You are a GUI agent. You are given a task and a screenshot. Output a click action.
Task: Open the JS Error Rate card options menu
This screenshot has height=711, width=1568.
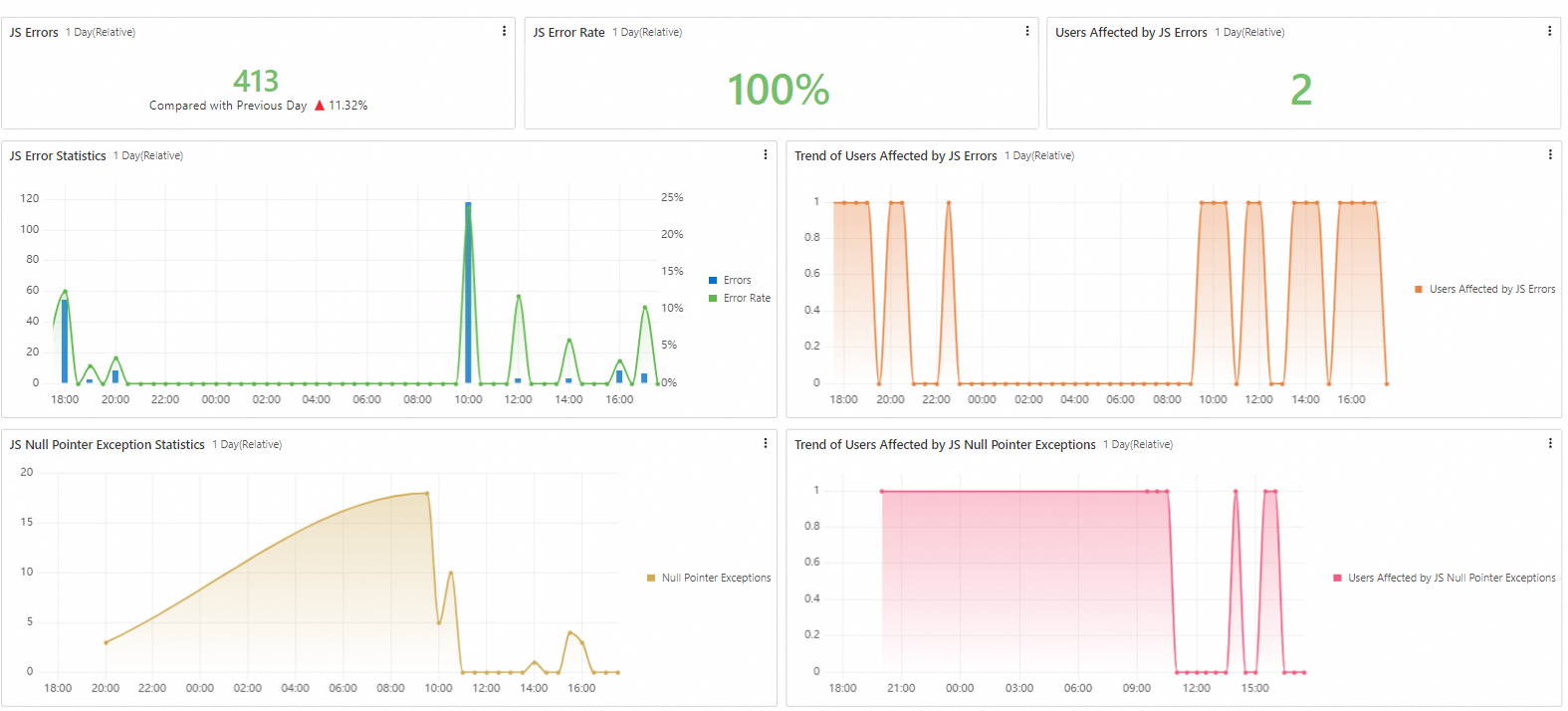pyautogui.click(x=1027, y=32)
